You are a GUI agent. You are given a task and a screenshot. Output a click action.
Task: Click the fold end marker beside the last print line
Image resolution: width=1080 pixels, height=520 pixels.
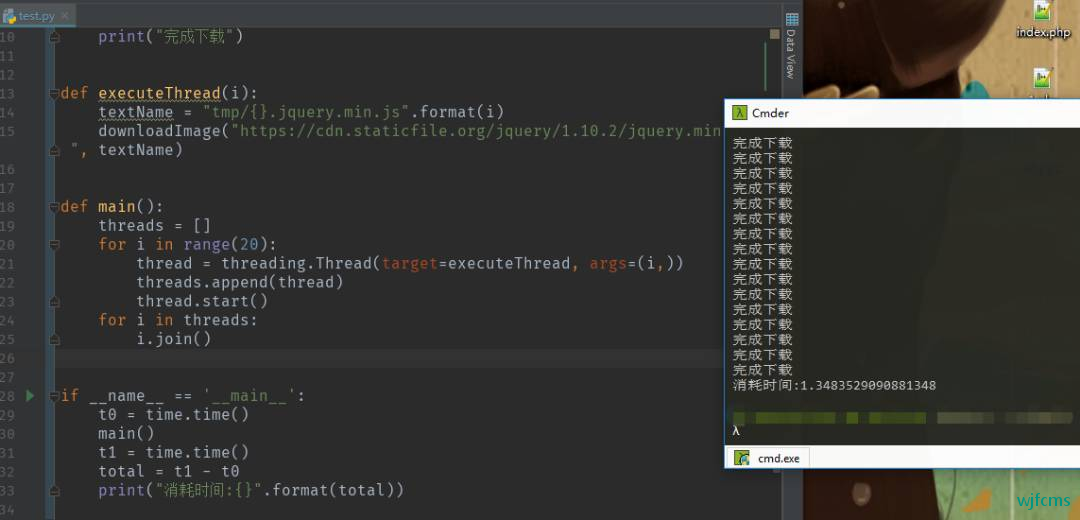click(x=54, y=490)
